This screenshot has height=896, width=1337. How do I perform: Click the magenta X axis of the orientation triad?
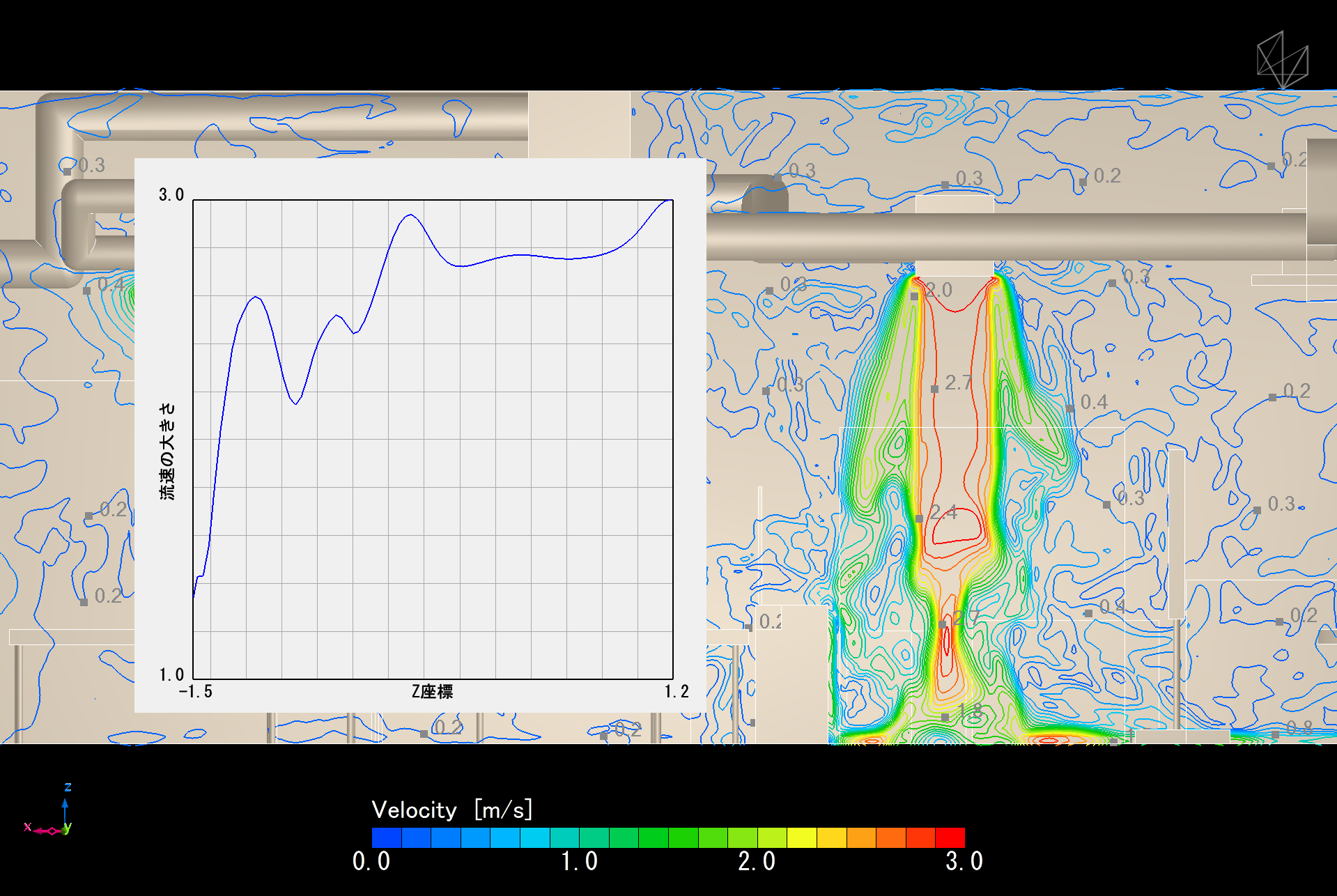pyautogui.click(x=38, y=829)
